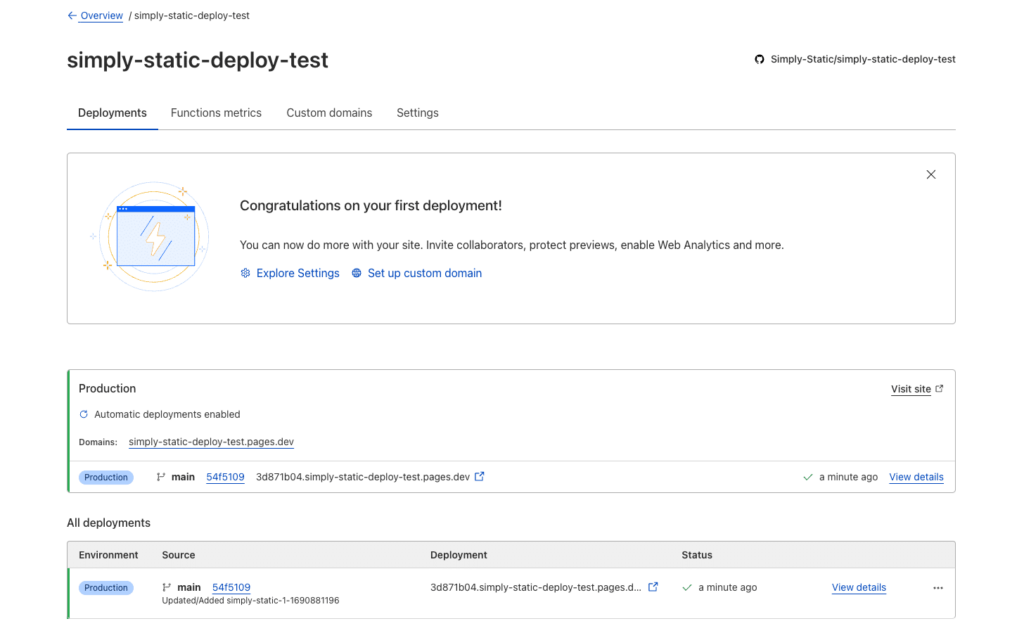The width and height of the screenshot is (1024, 640).
Task: Click View details in the deployments table row
Action: [859, 588]
